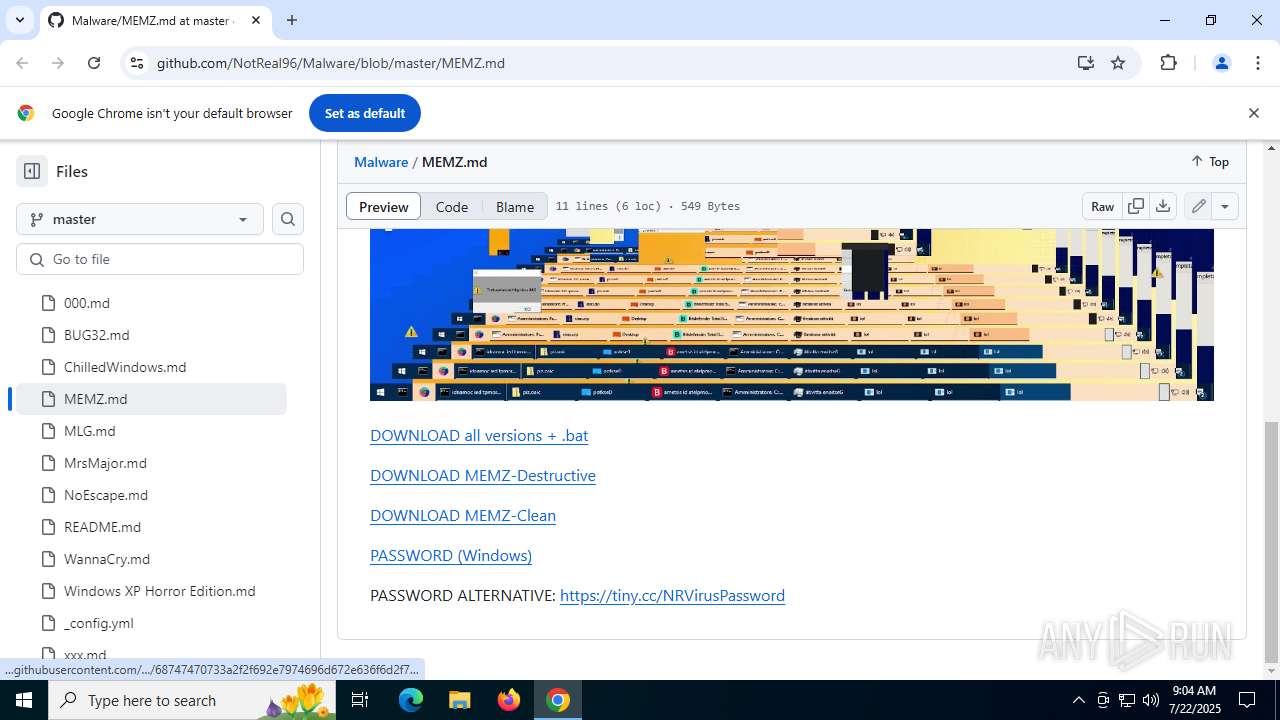The width and height of the screenshot is (1280, 720).
Task: Click the address bar URL
Action: [331, 63]
